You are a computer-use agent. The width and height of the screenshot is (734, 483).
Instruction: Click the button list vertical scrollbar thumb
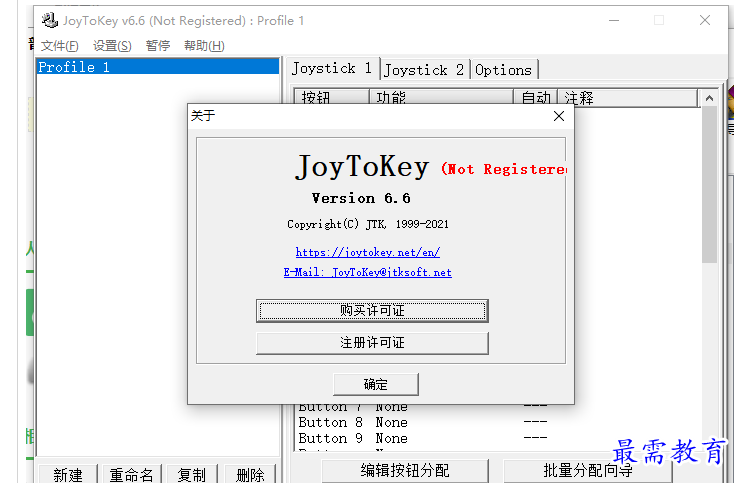pos(709,185)
